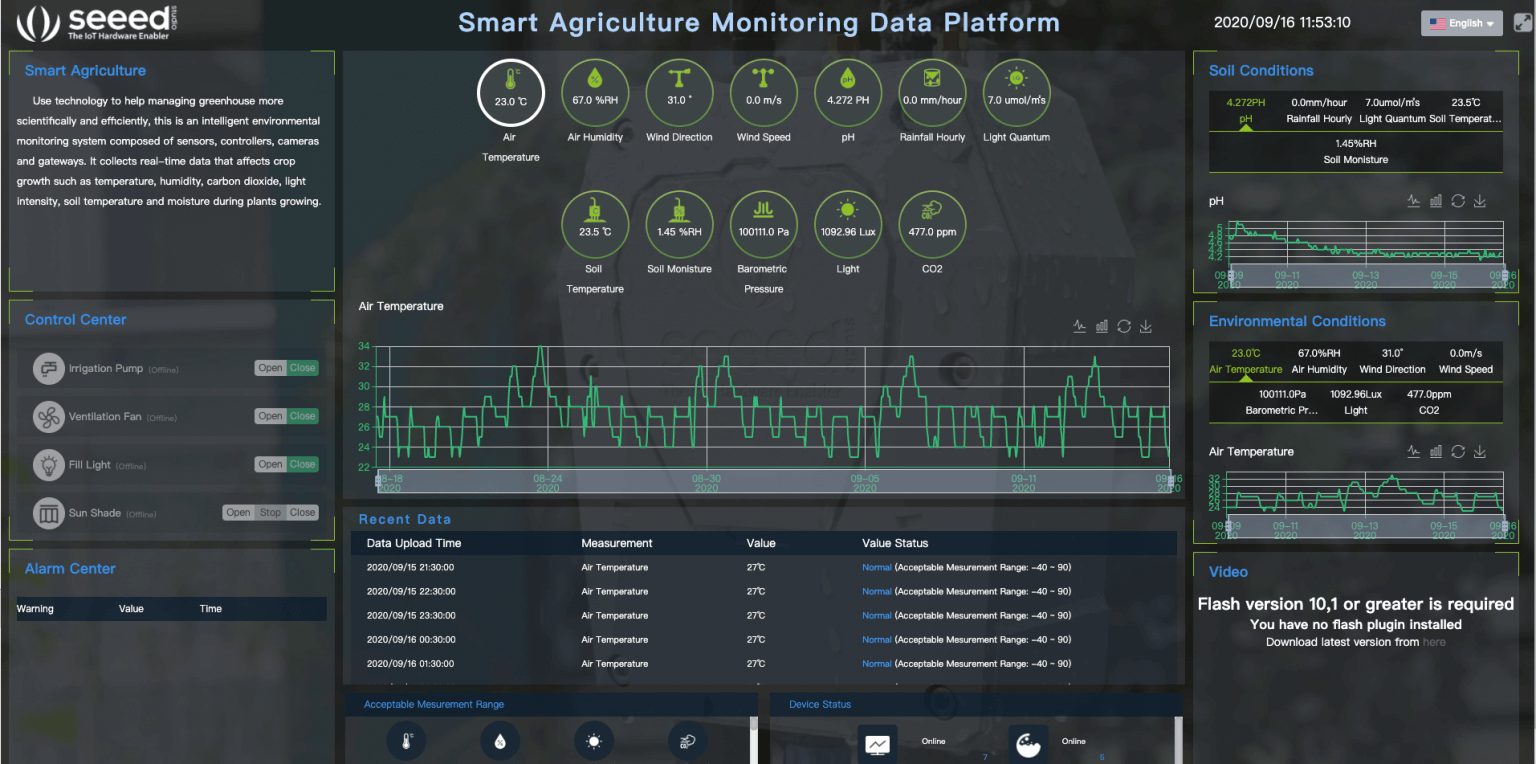Download the Air Temperature chart data
The height and width of the screenshot is (764, 1536).
click(x=1146, y=326)
